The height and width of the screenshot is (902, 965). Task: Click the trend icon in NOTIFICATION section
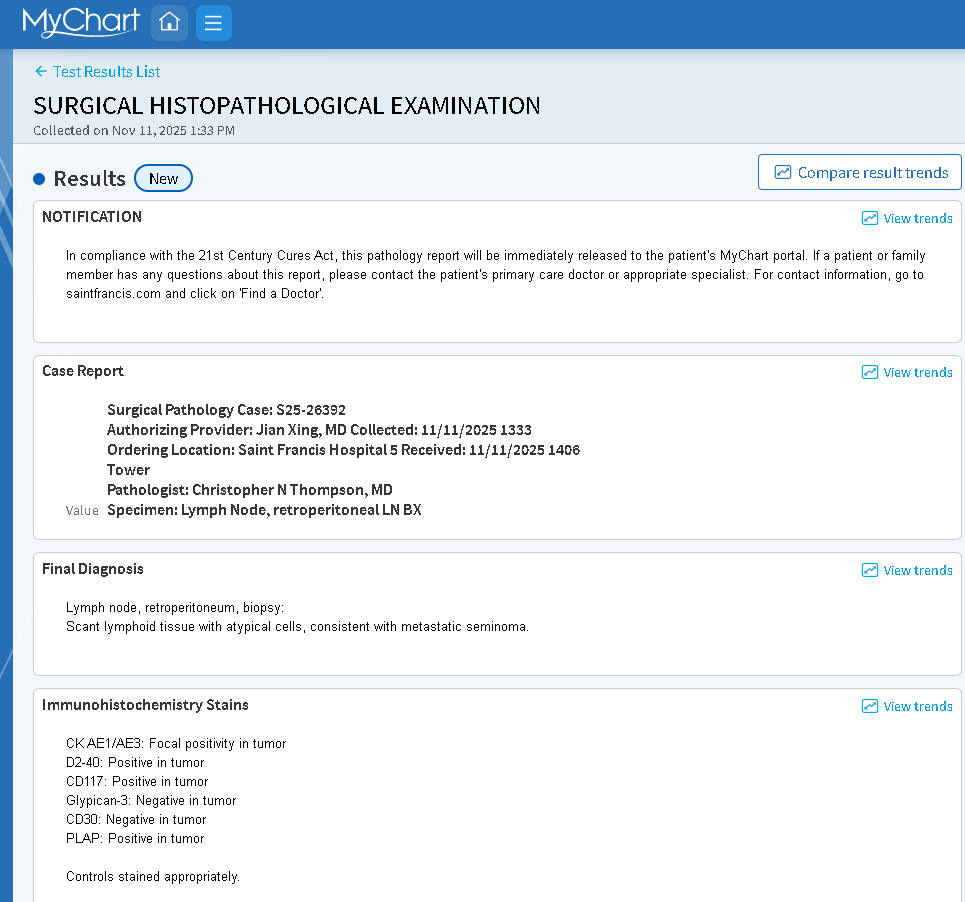[x=870, y=218]
